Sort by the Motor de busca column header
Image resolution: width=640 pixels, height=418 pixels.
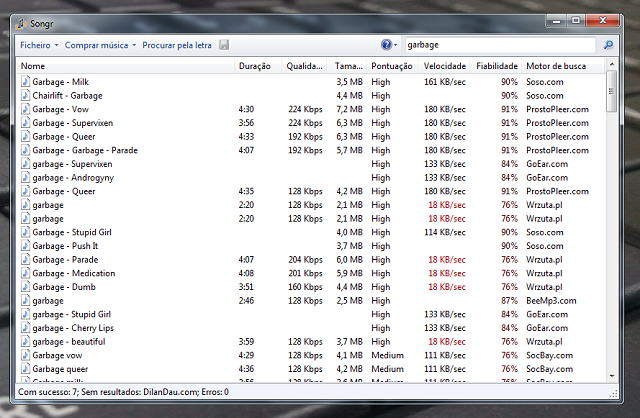click(563, 66)
